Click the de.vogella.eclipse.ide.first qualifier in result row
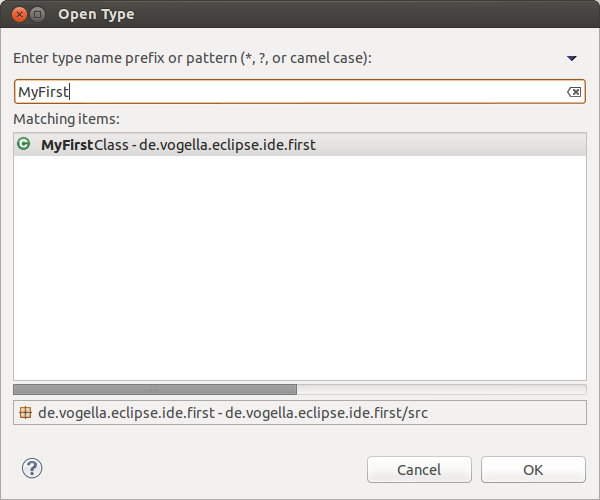The height and width of the screenshot is (500, 600). pyautogui.click(x=227, y=145)
